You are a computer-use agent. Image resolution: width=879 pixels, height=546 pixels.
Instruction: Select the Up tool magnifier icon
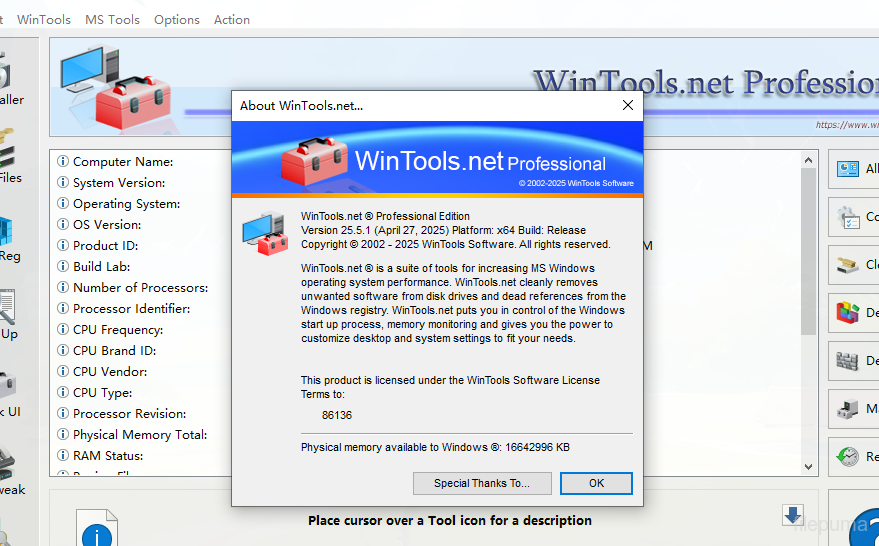(7, 307)
